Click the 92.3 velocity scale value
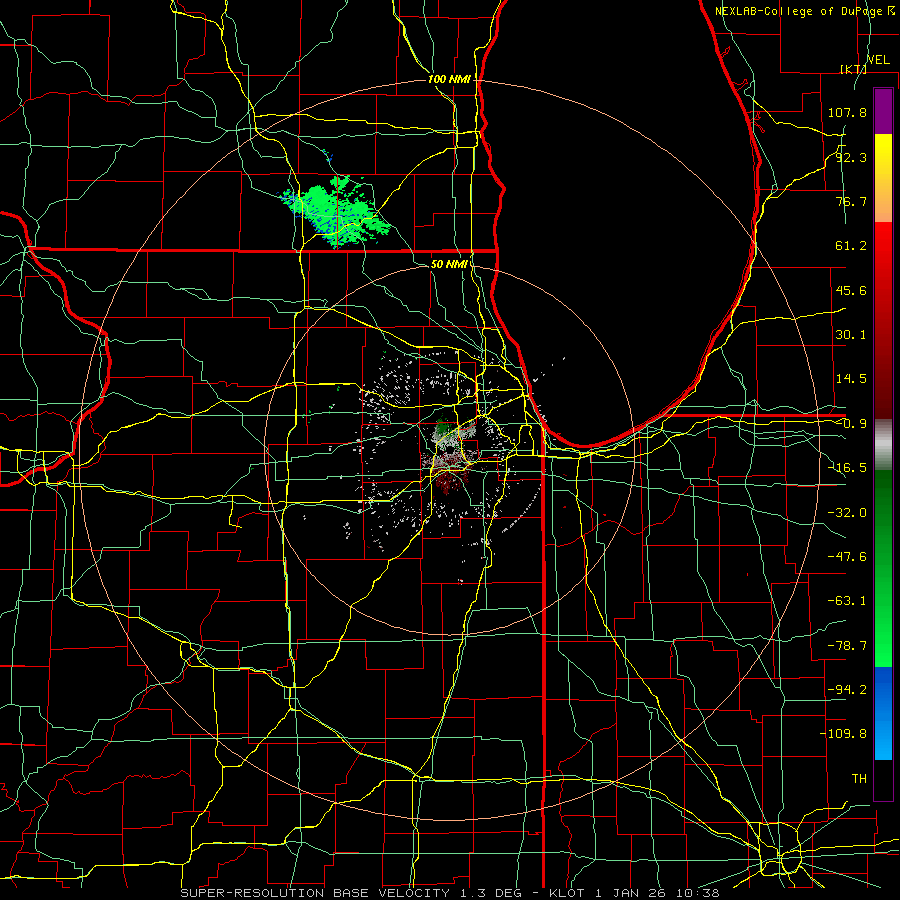The width and height of the screenshot is (900, 900). point(851,157)
